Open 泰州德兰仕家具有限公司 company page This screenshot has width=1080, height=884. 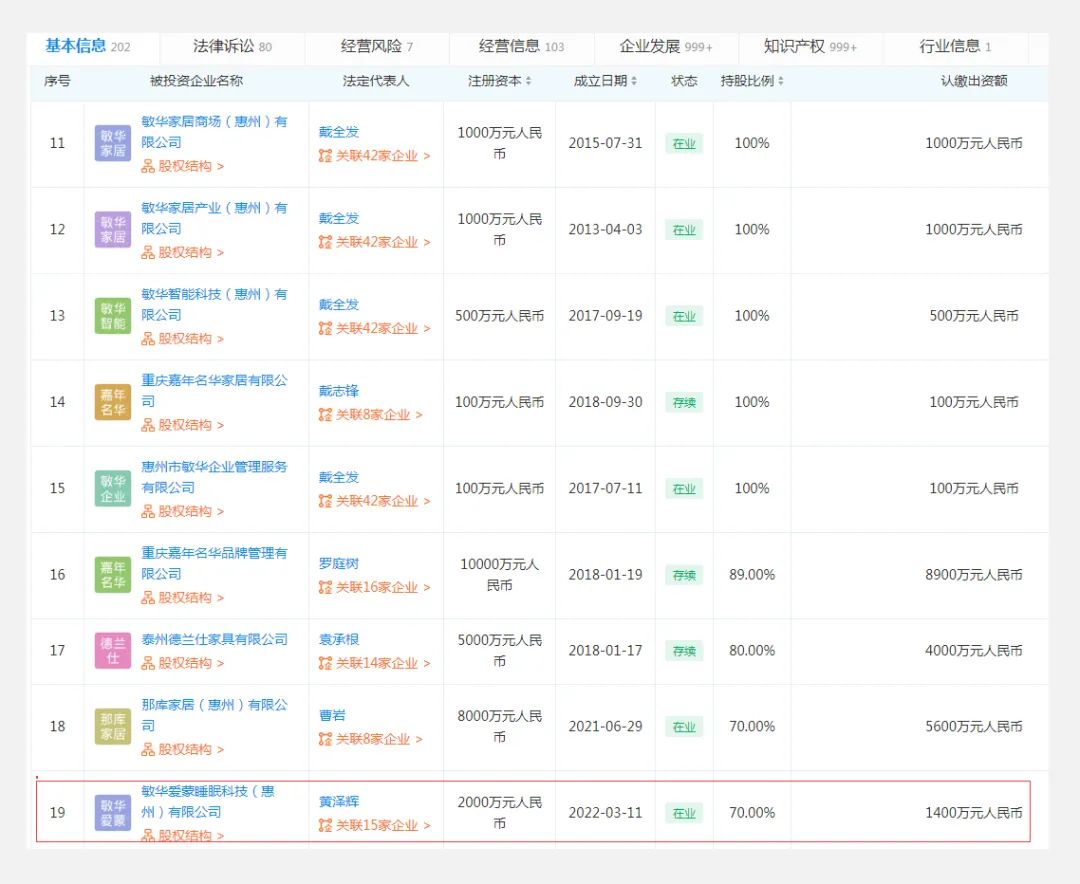[214, 639]
